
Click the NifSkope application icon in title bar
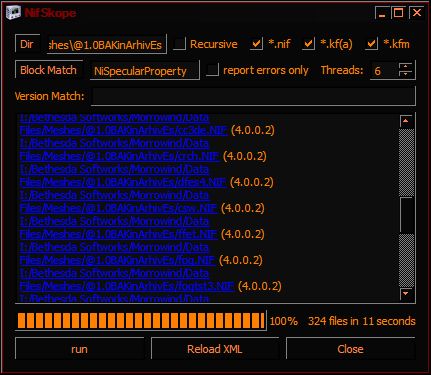pyautogui.click(x=14, y=13)
